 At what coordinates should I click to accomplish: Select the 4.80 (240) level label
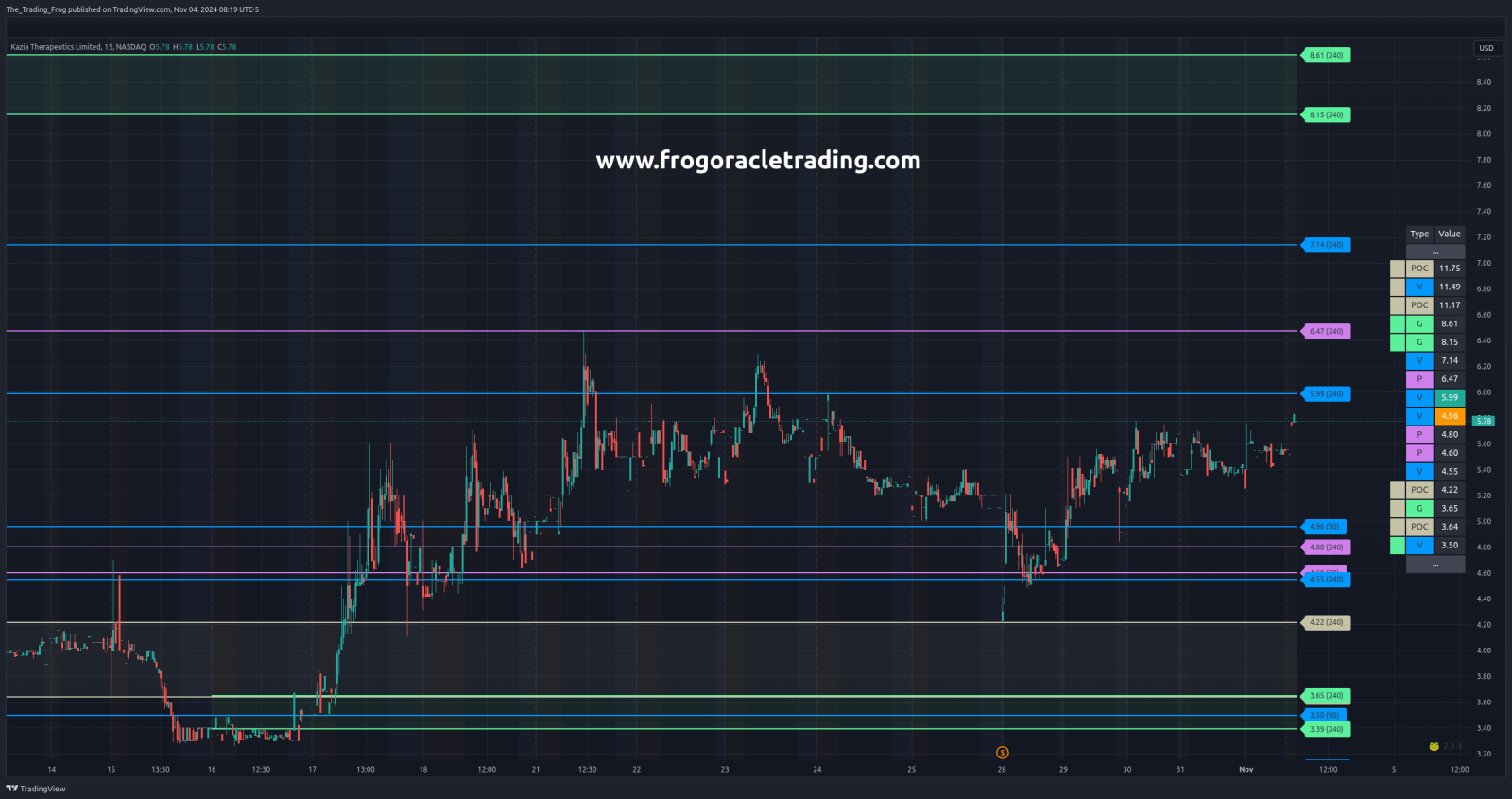pyautogui.click(x=1327, y=547)
